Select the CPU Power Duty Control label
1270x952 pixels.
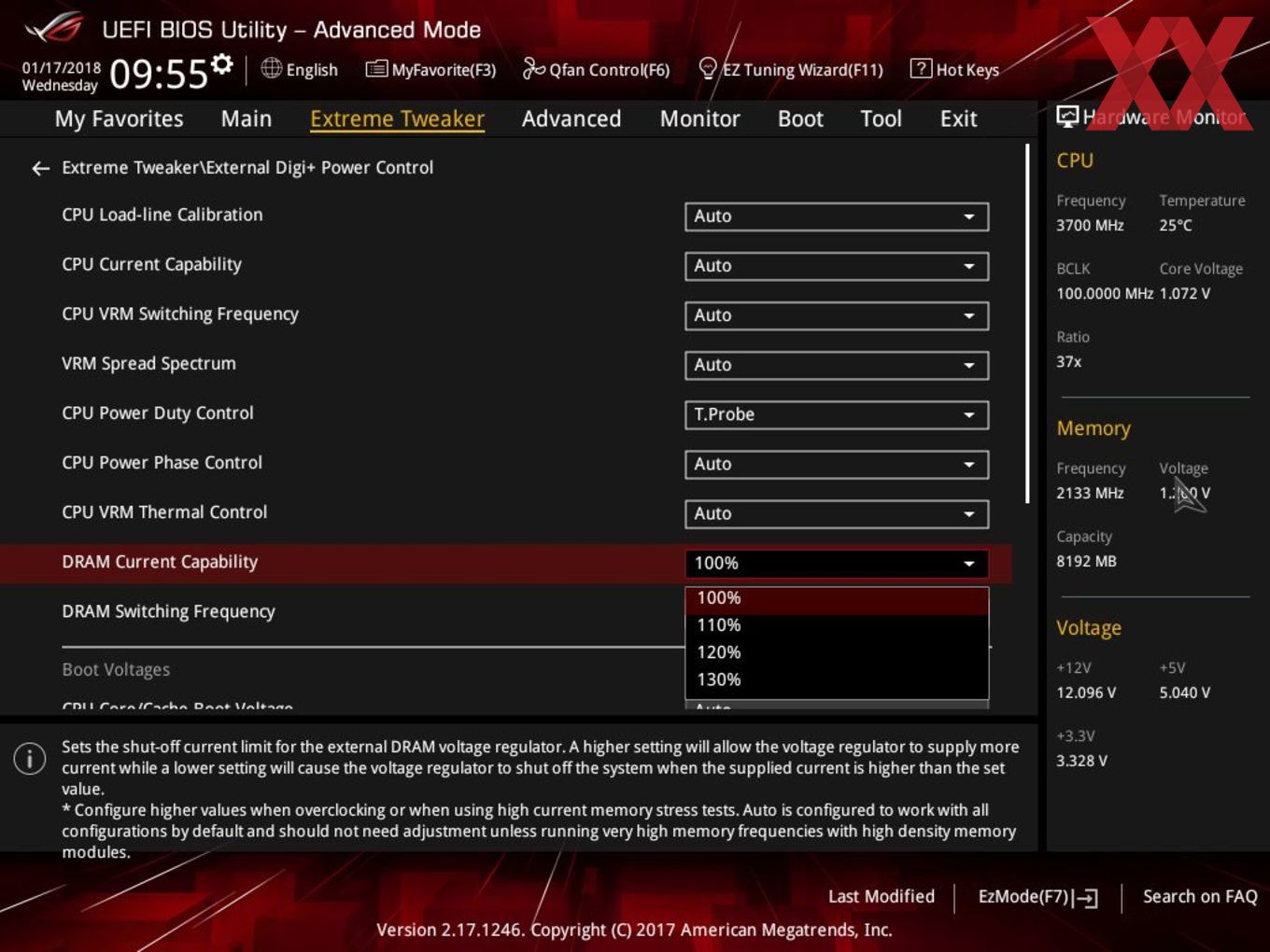(x=158, y=413)
